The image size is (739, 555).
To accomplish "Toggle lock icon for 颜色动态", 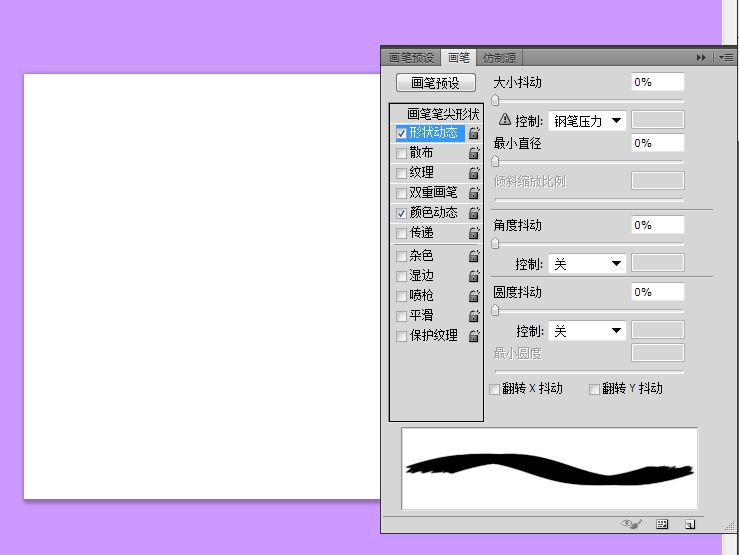I will click(x=474, y=213).
